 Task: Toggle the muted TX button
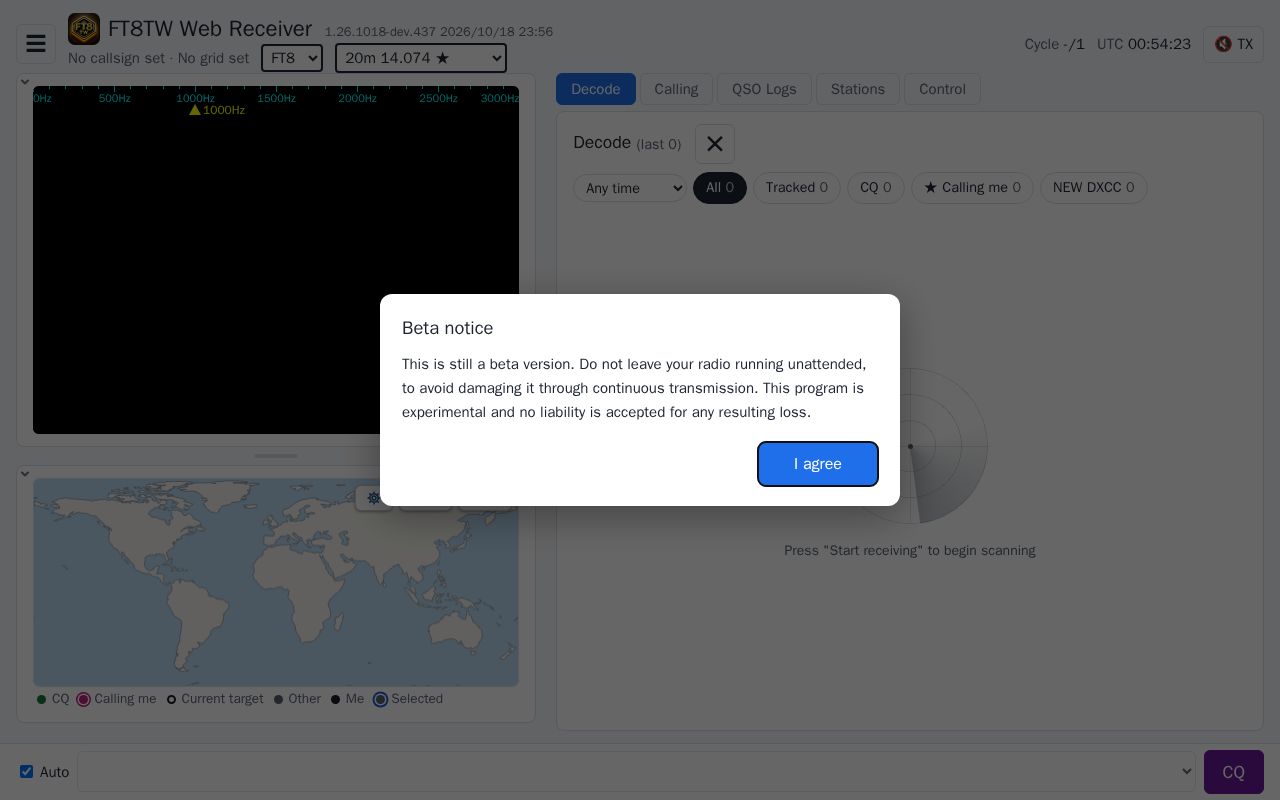pos(1233,44)
